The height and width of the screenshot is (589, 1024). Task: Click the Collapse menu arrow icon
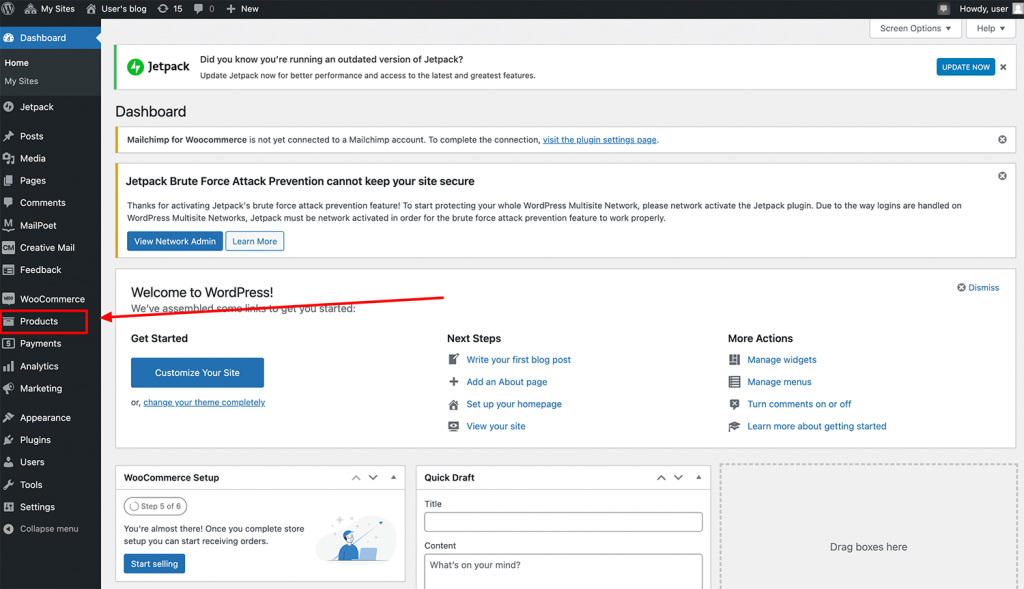click(x=8, y=529)
